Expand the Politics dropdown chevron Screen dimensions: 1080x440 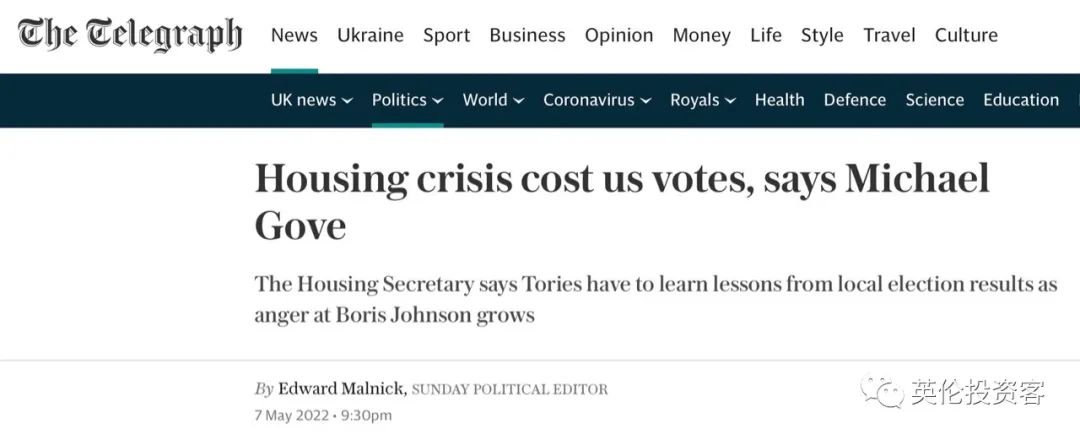pyautogui.click(x=437, y=101)
